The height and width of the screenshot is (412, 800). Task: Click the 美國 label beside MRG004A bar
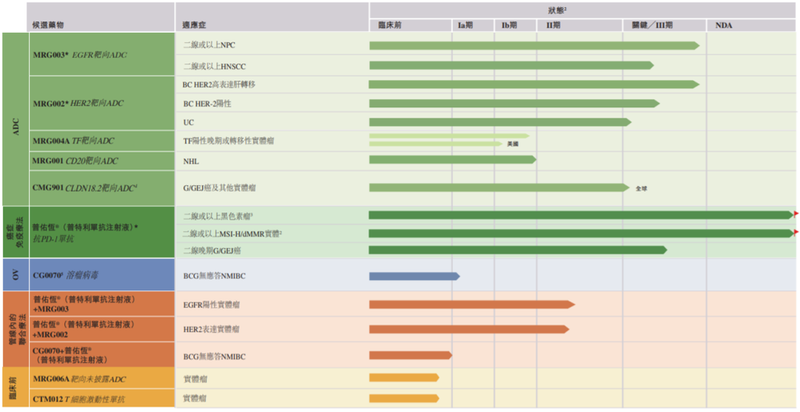[513, 145]
